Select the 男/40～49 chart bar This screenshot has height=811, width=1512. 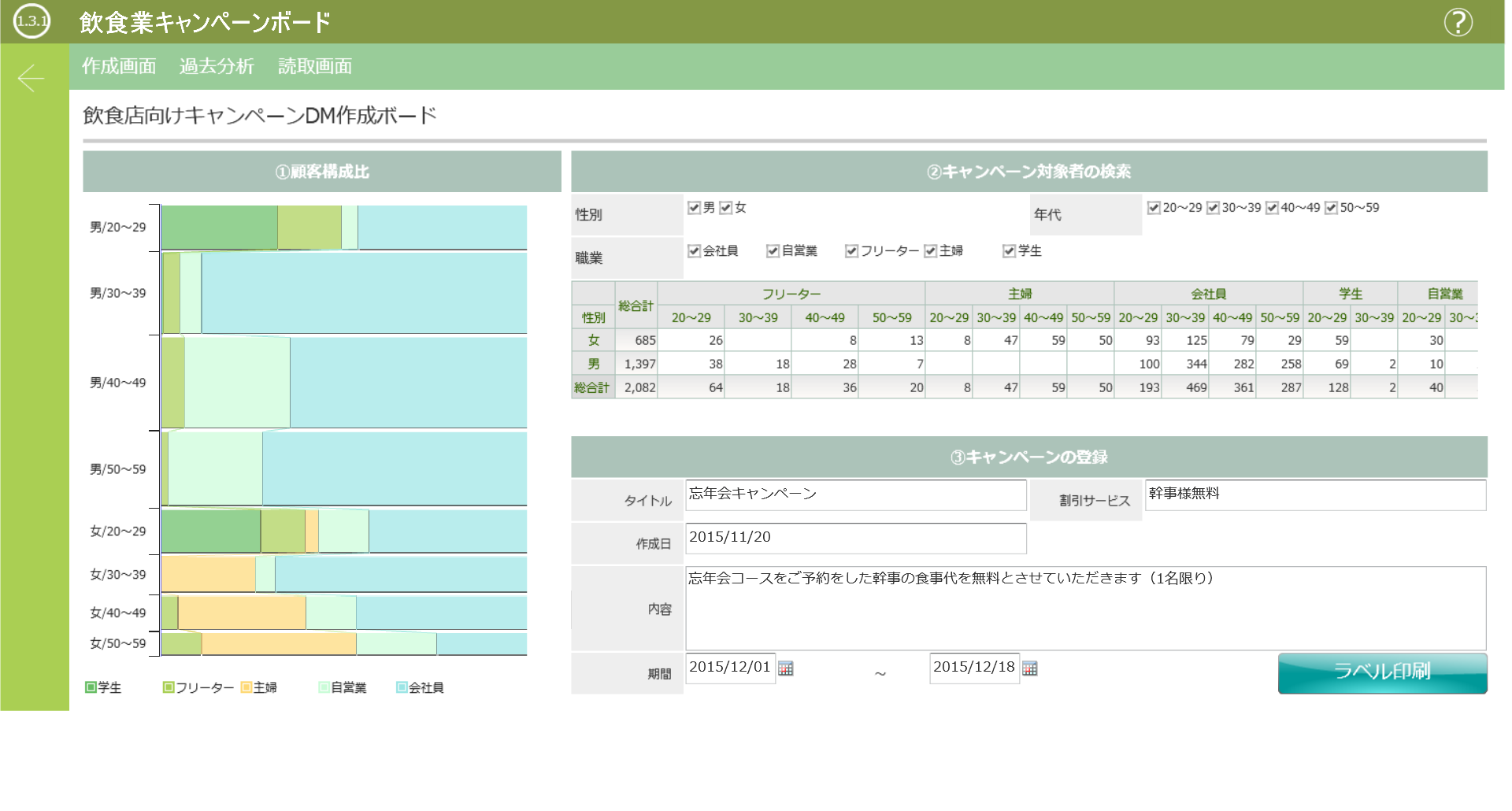point(344,383)
